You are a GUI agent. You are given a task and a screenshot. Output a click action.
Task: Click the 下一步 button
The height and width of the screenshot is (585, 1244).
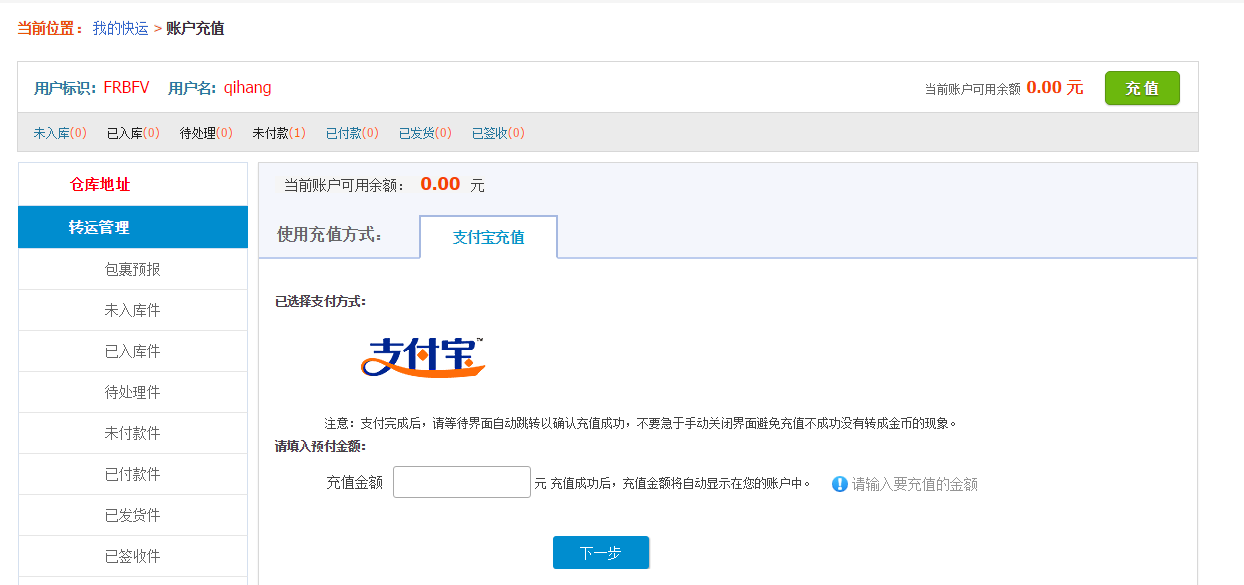point(601,553)
